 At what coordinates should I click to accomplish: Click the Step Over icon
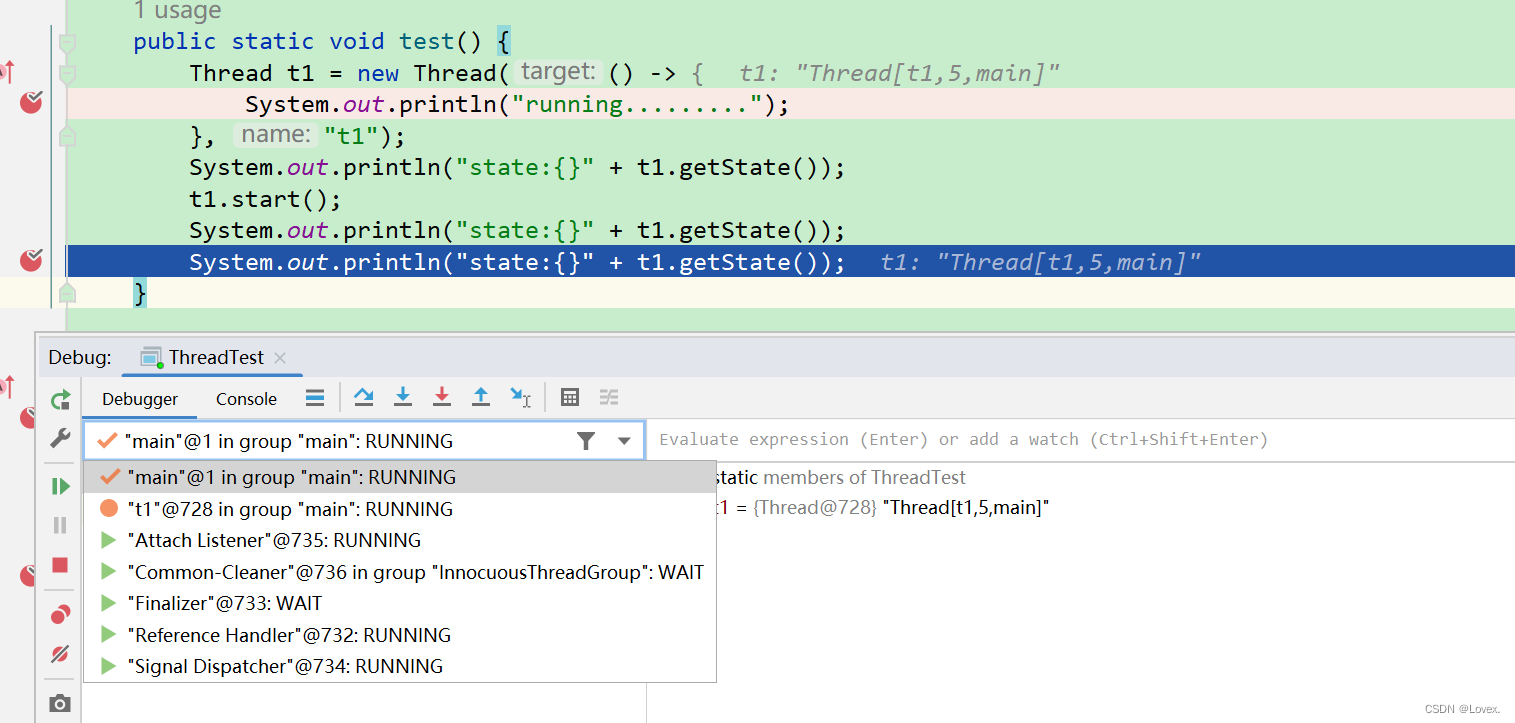click(x=364, y=397)
